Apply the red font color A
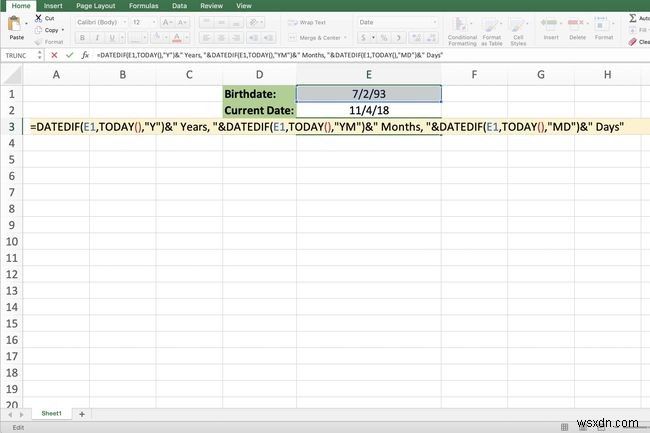Viewport: 650px width, 433px height. 177,38
